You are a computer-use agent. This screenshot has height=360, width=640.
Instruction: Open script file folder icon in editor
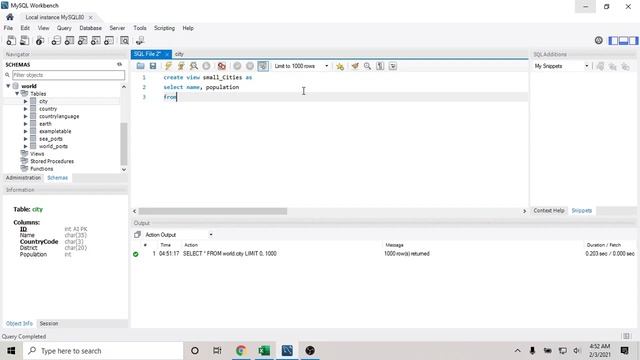coord(140,66)
